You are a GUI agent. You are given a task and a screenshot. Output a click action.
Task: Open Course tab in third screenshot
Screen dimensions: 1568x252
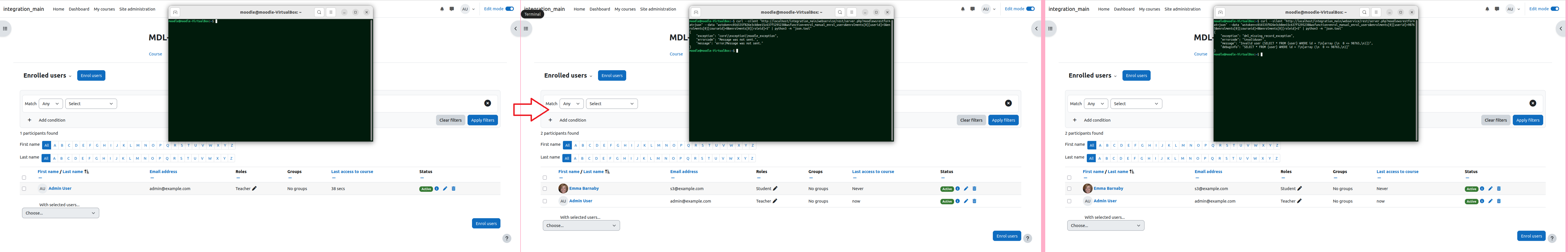1200,54
